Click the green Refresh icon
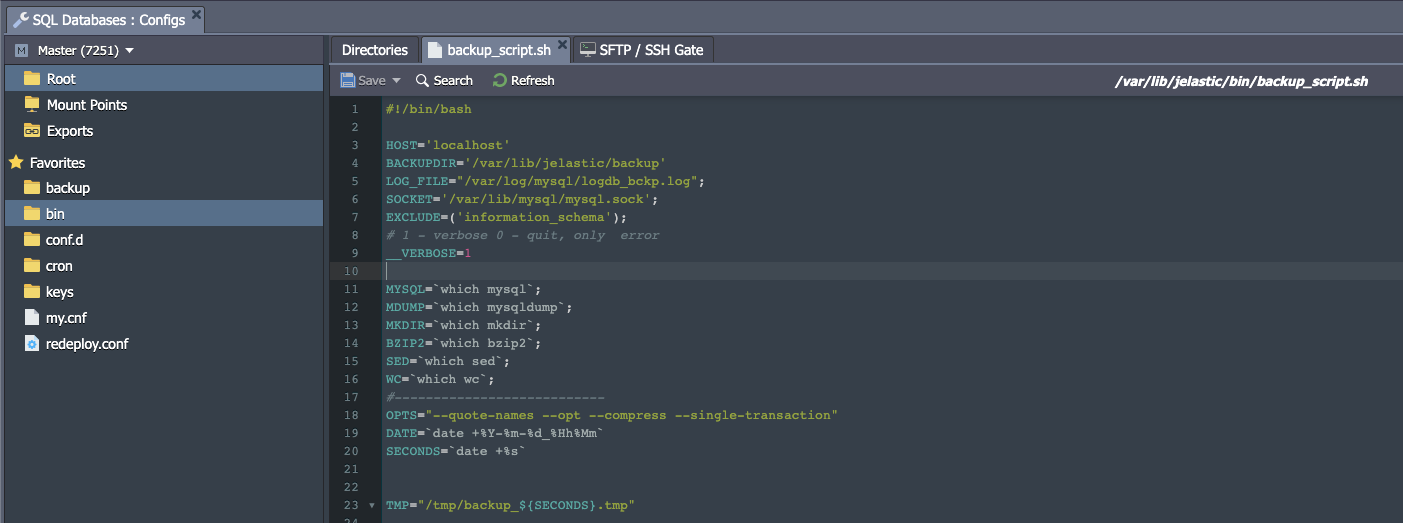 (x=500, y=80)
